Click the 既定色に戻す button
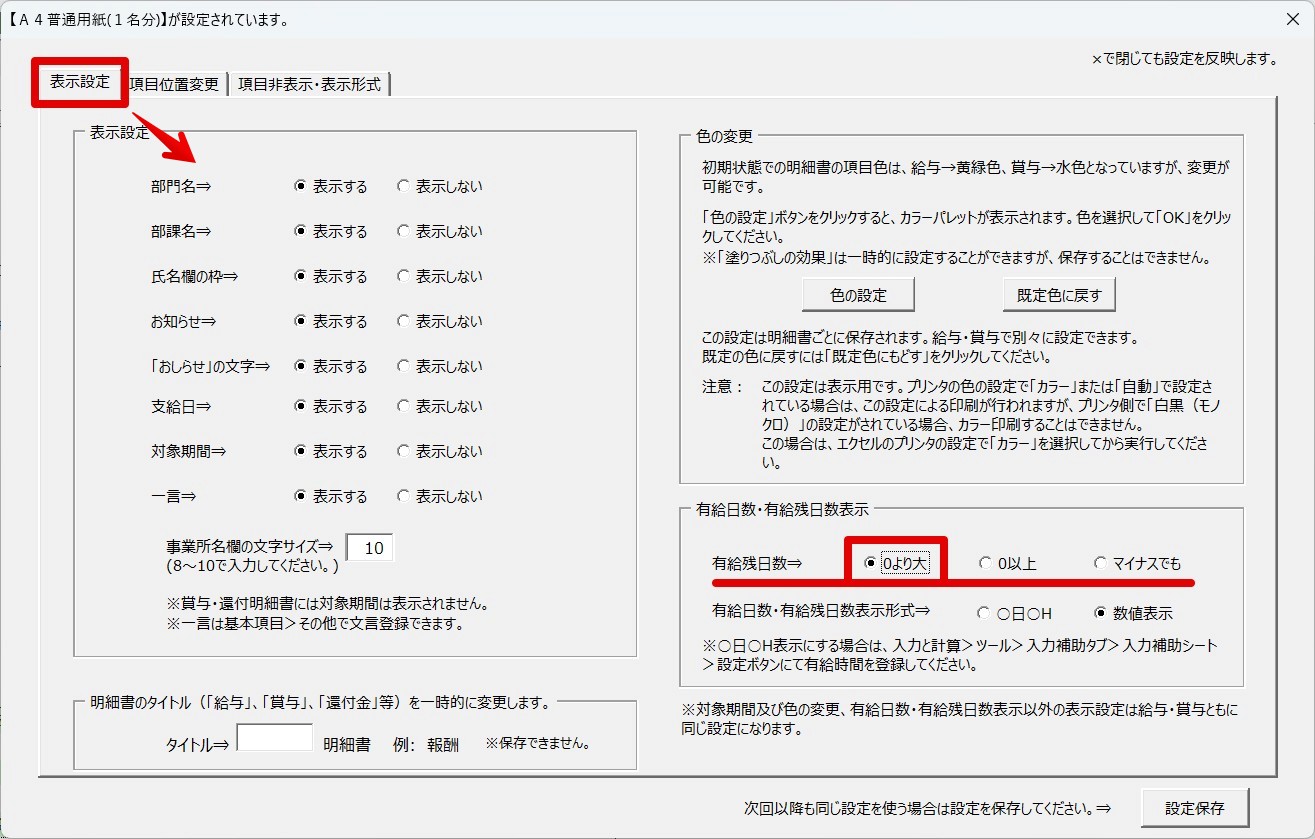 pyautogui.click(x=1059, y=295)
